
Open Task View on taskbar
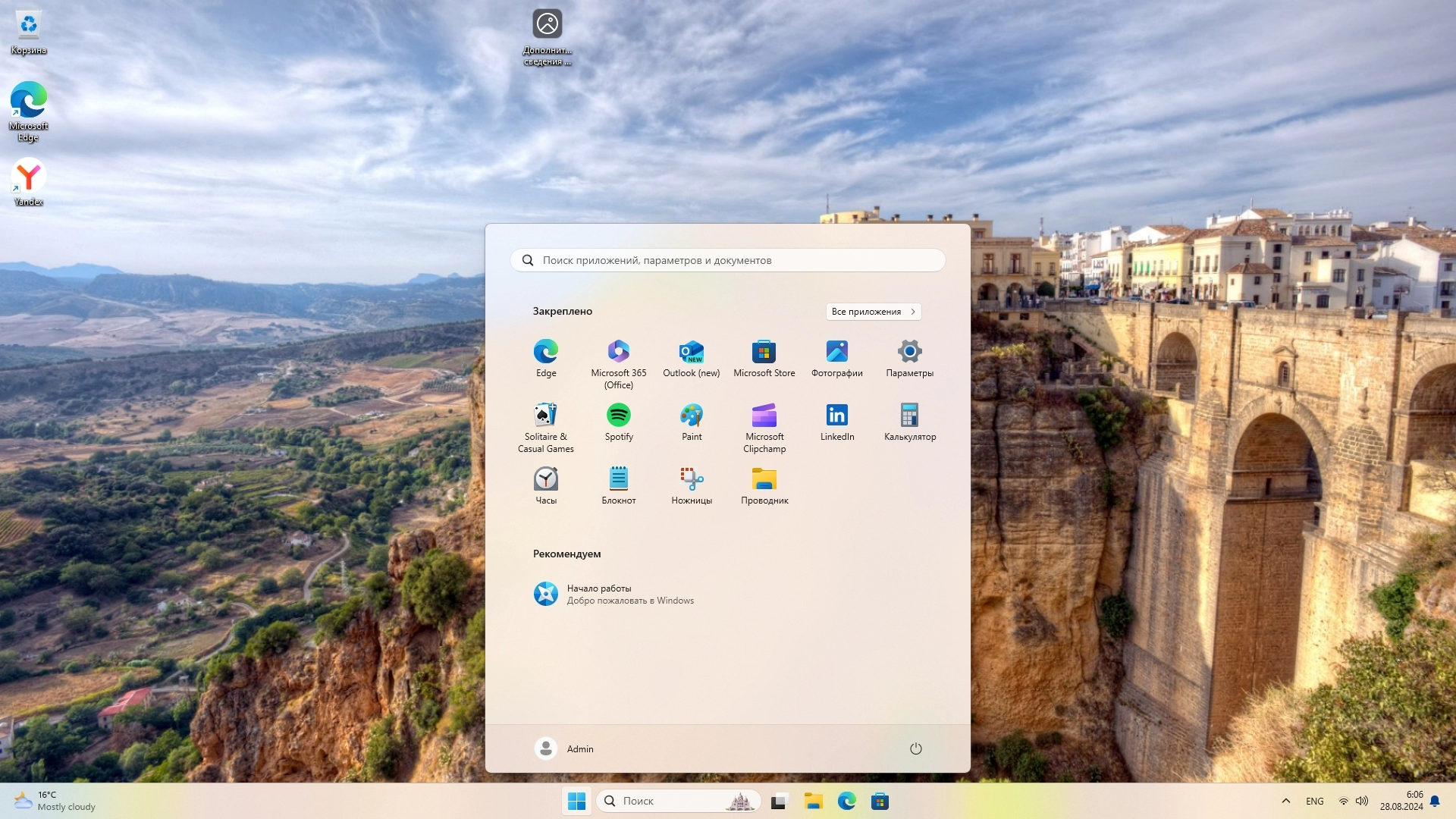pyautogui.click(x=780, y=801)
